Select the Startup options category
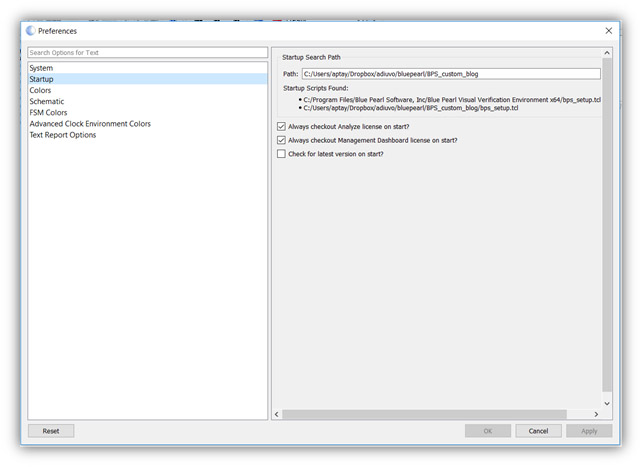The height and width of the screenshot is (467, 642). click(42, 79)
